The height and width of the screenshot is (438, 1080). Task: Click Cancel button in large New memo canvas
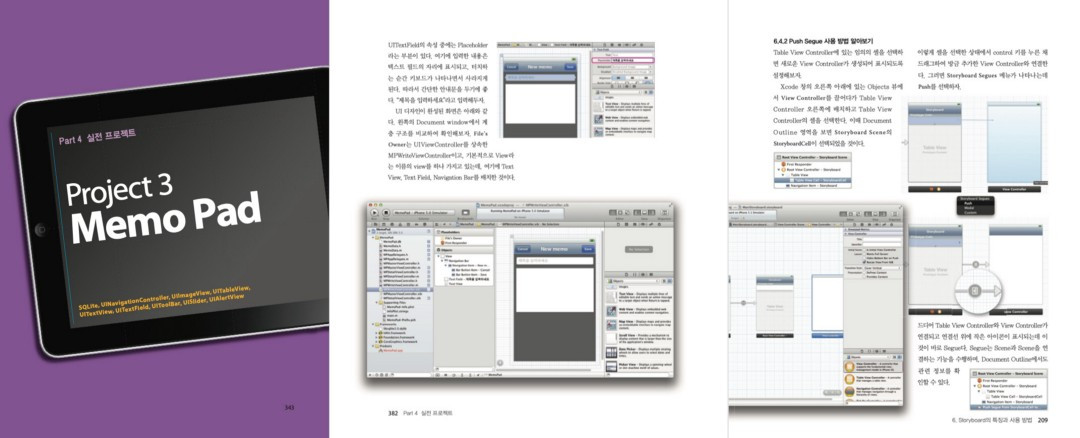coord(523,249)
